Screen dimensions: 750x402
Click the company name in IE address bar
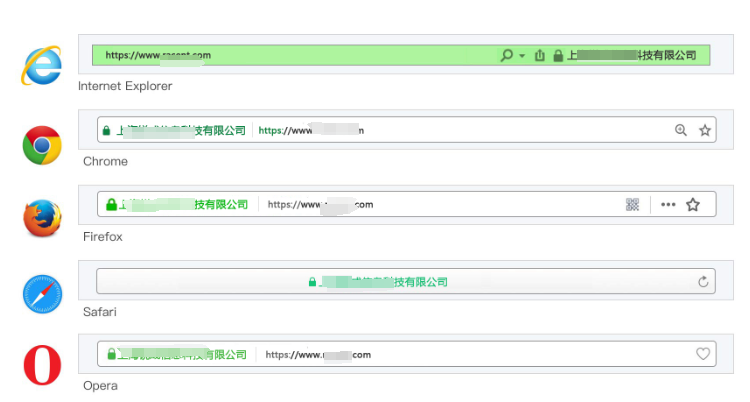pos(631,56)
